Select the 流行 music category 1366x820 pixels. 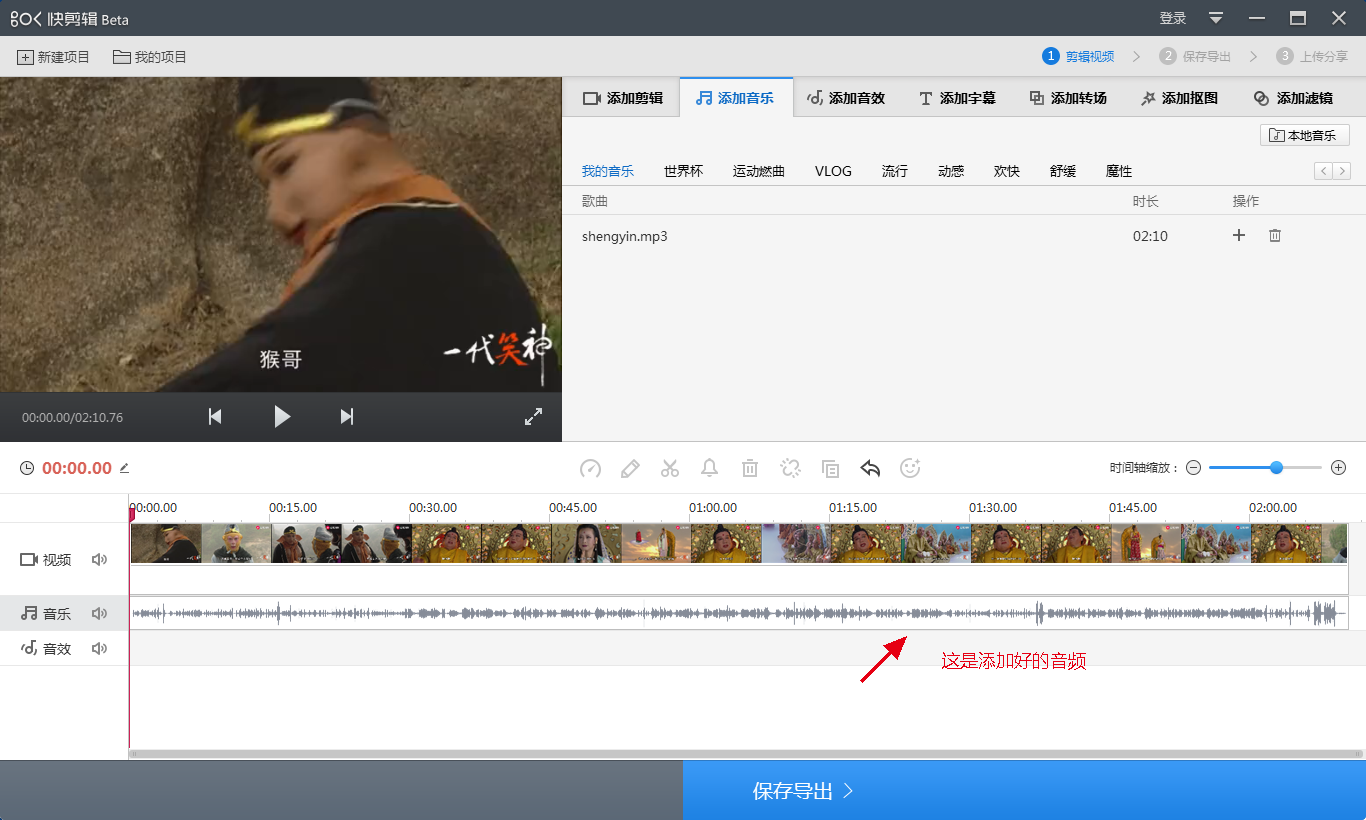(895, 171)
